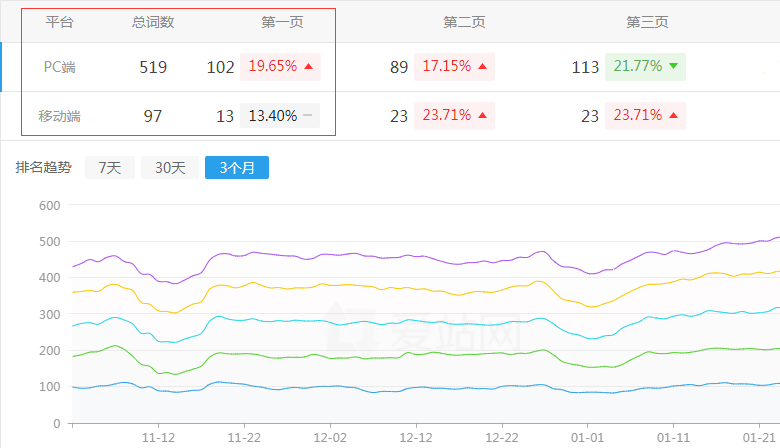
Task: Click the gray dash icon beside 13.40%
Action: (x=307, y=116)
